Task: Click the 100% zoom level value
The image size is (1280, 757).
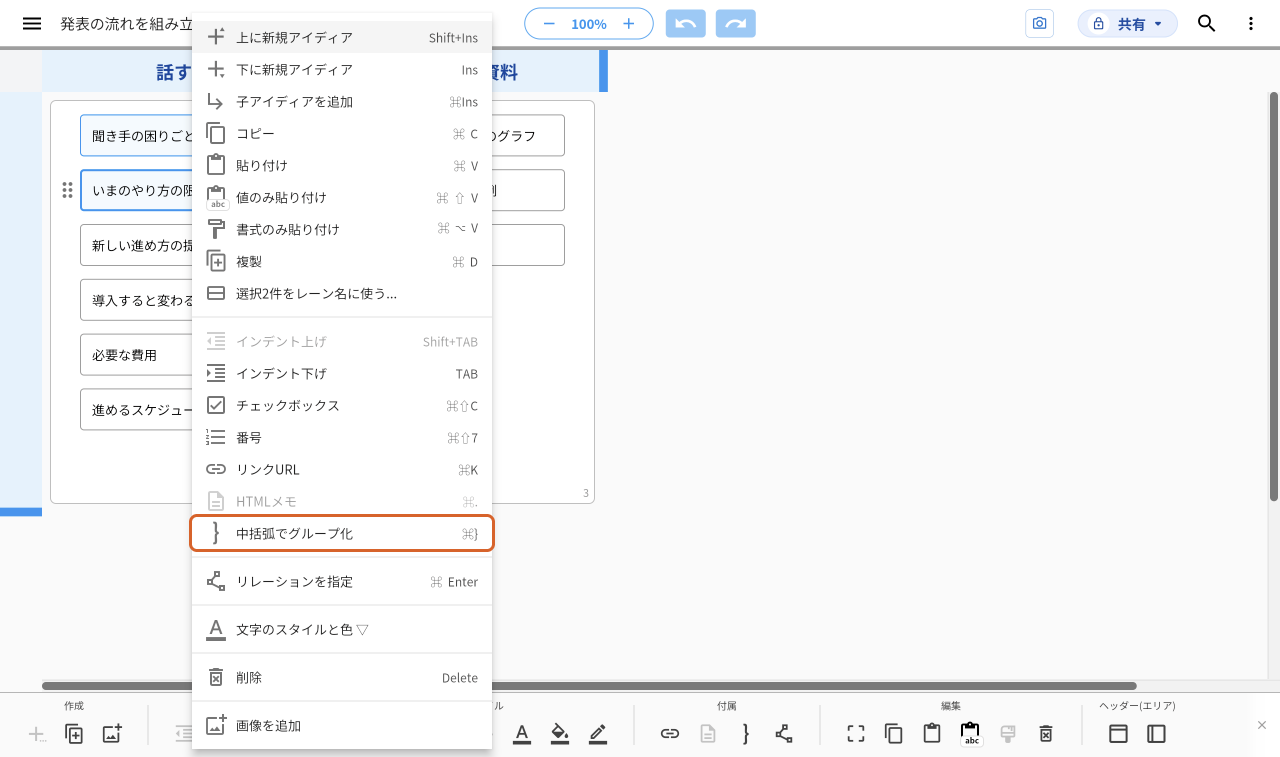Action: point(589,24)
